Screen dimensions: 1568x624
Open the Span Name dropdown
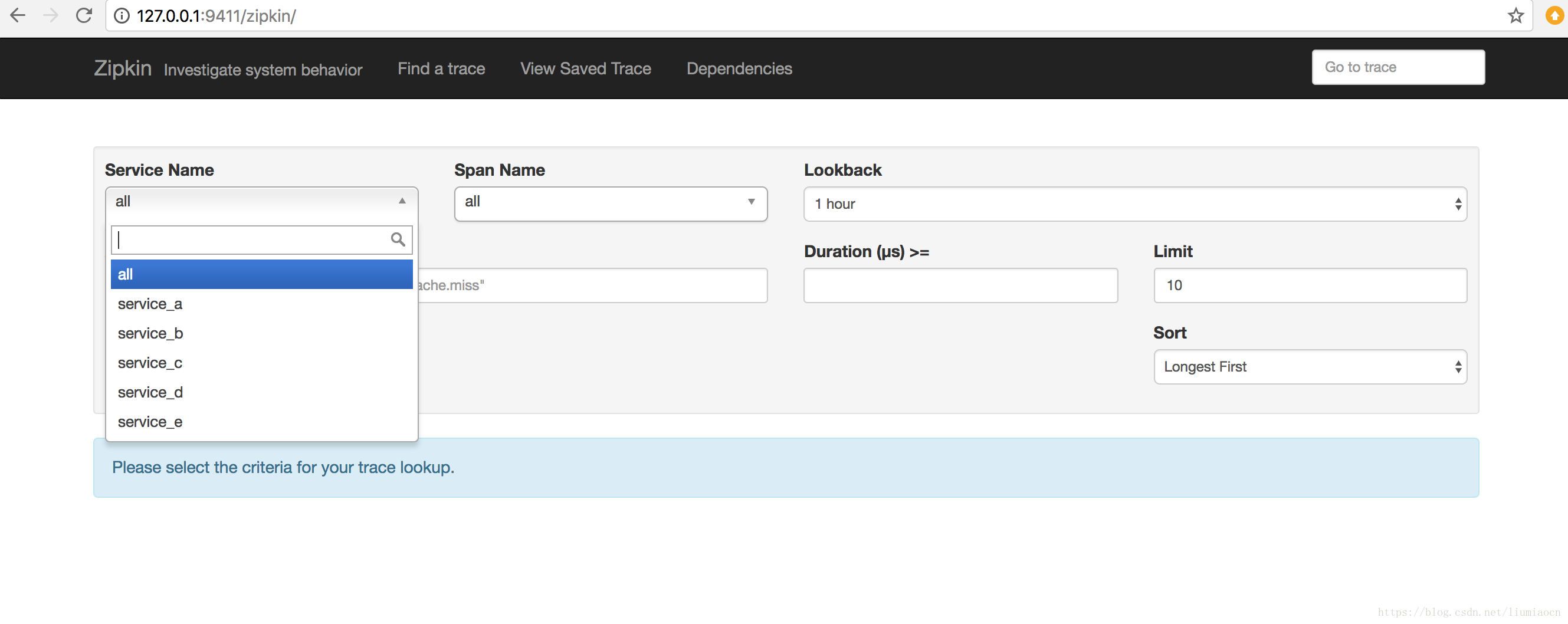pos(610,203)
